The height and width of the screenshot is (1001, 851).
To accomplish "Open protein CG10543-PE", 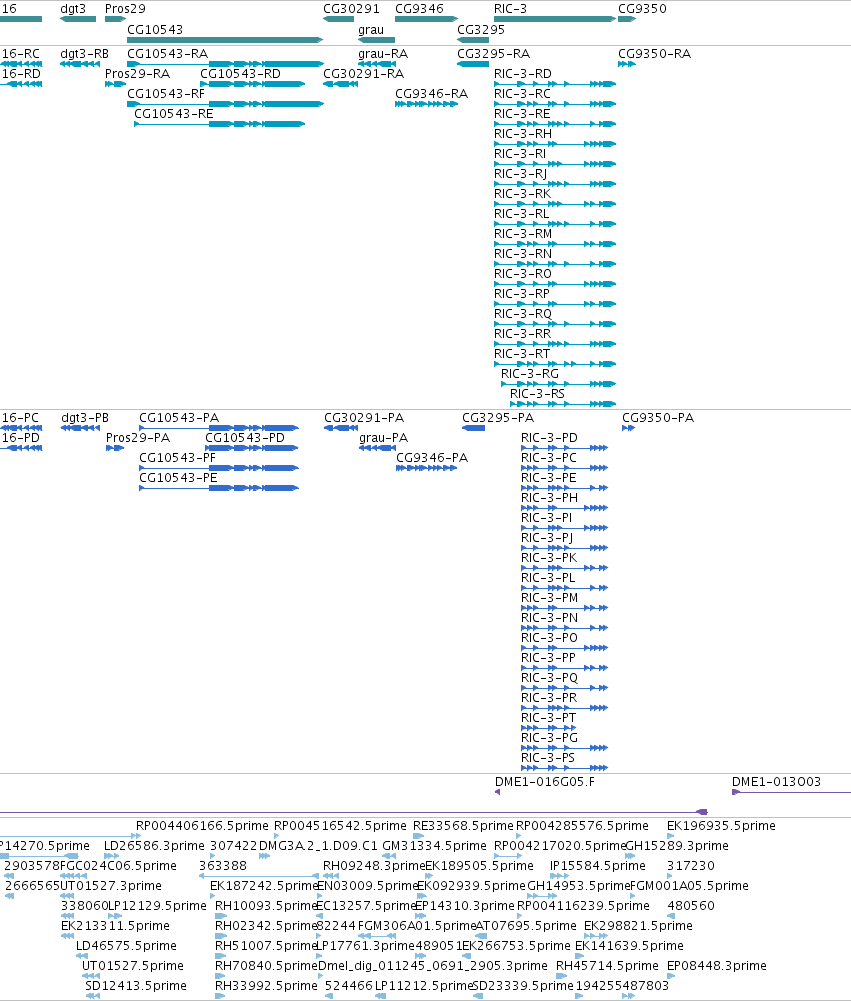I will coord(178,478).
